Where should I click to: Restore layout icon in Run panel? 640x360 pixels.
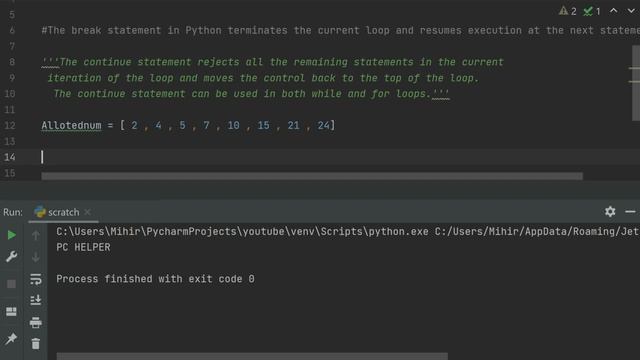[x=11, y=312]
